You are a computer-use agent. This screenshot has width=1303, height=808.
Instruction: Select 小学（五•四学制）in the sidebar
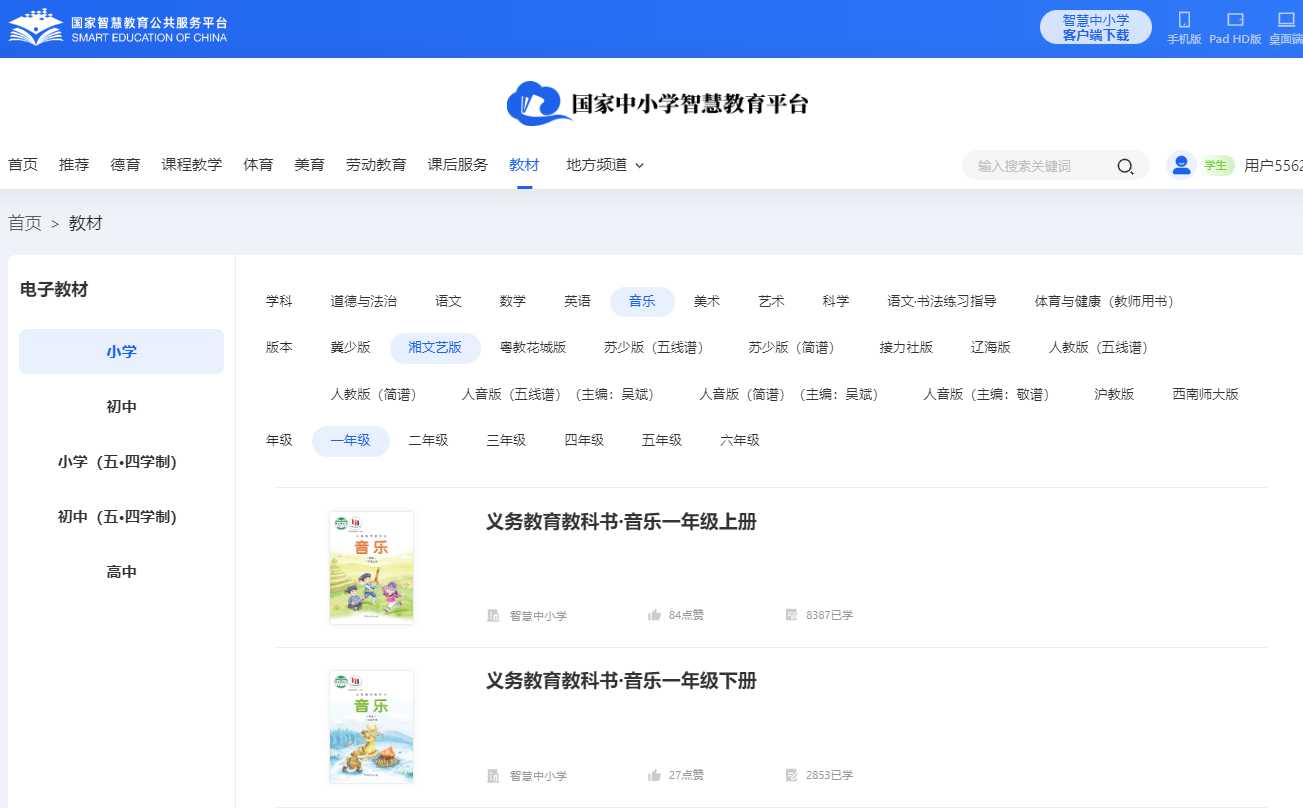[x=121, y=462]
